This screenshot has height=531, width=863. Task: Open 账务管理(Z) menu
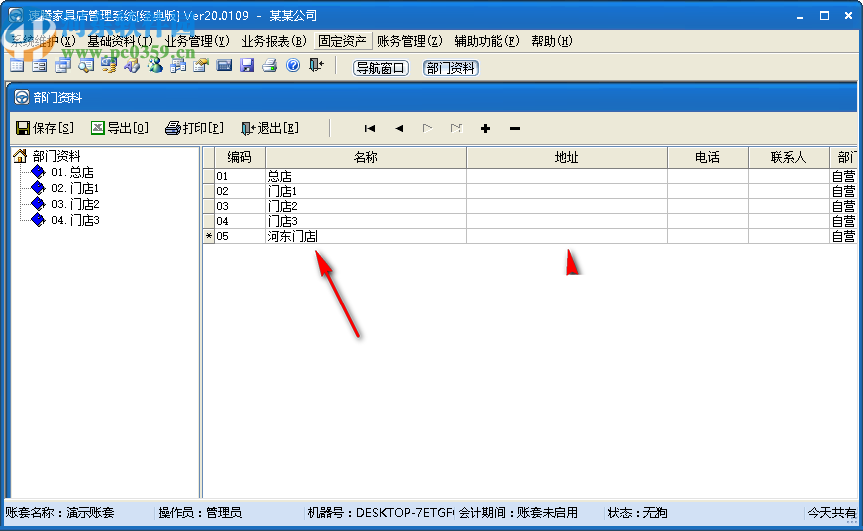(409, 41)
